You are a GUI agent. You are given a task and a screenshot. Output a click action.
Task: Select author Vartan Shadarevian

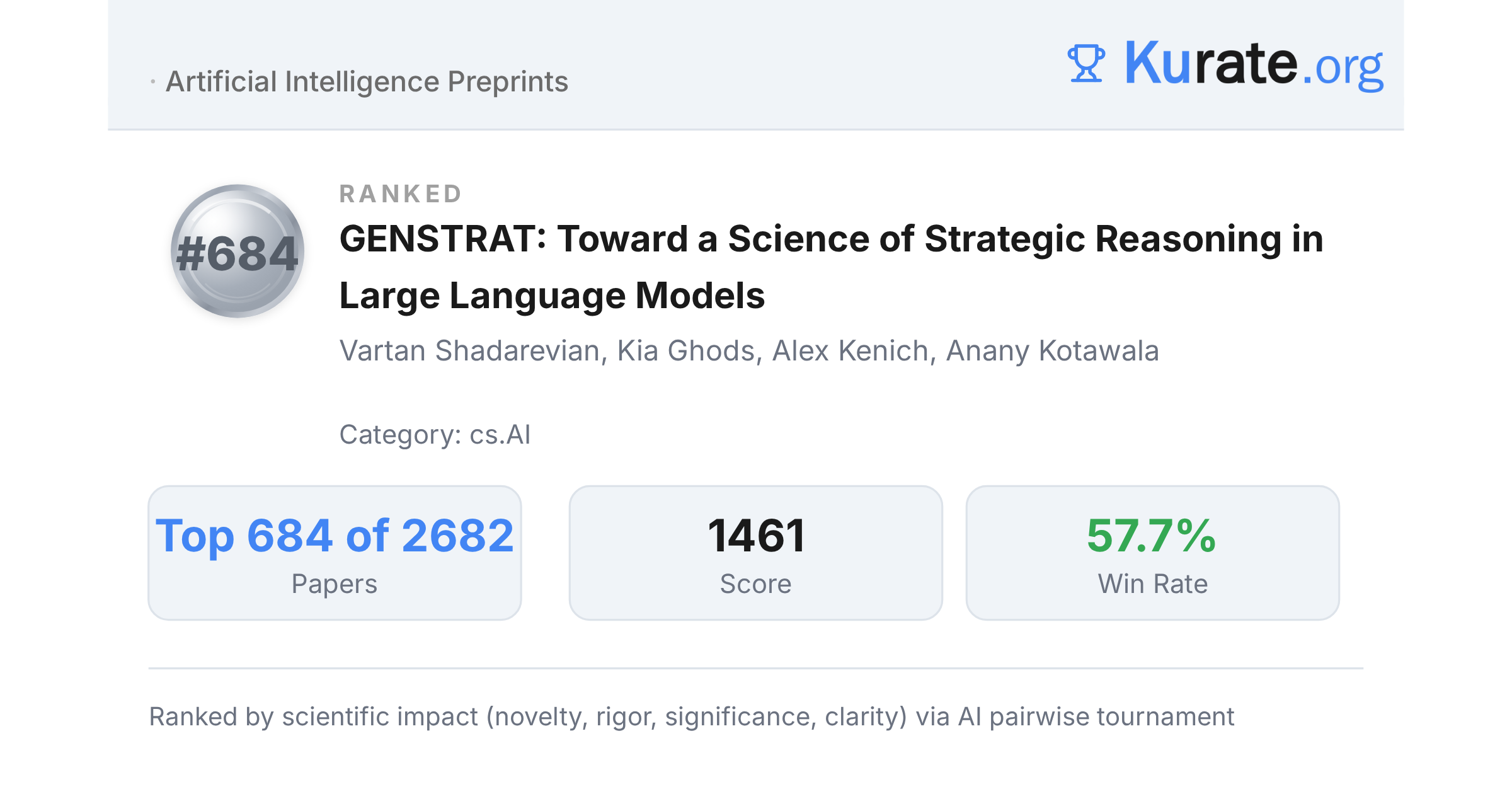click(x=469, y=351)
